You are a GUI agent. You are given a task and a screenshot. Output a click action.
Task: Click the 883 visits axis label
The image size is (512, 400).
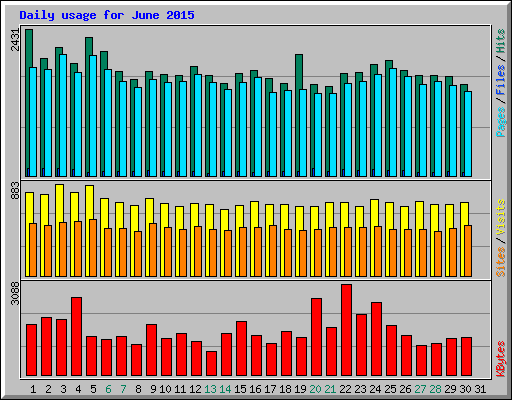(x=15, y=190)
